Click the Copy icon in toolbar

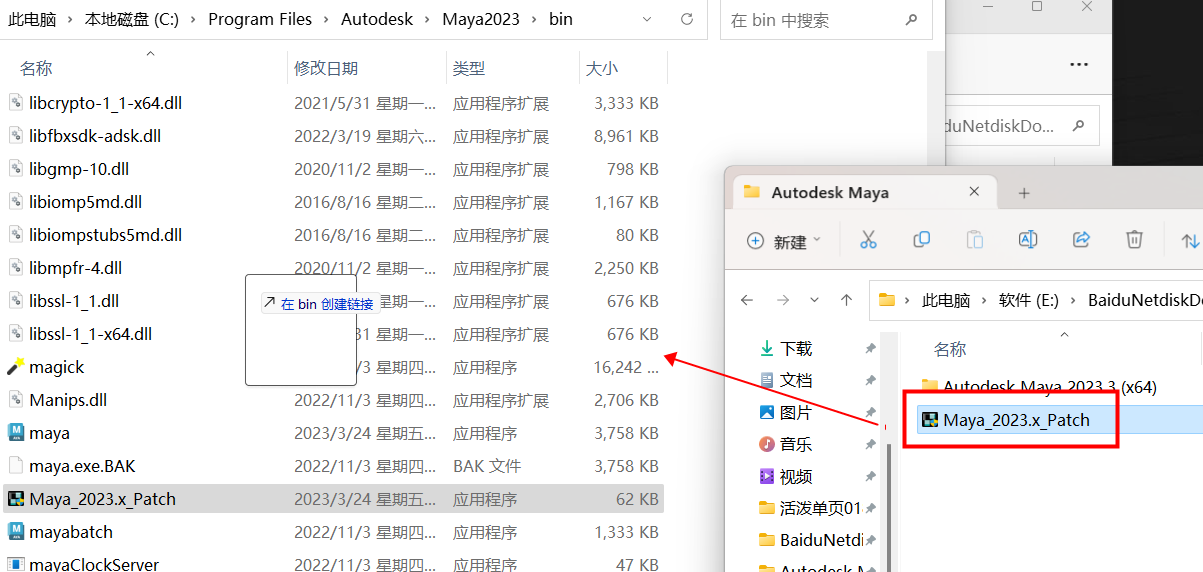pos(921,240)
